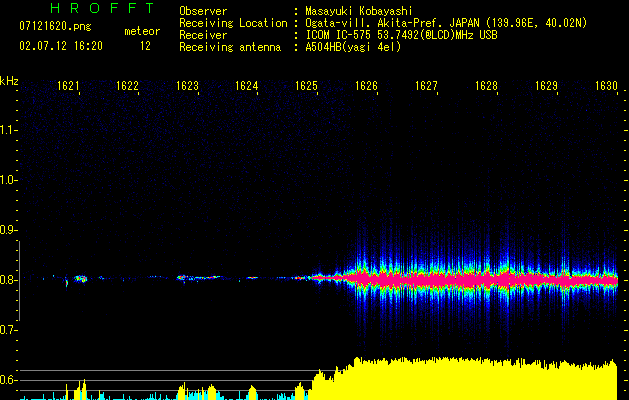Screen dimensions: 629x400
Task: Click the 1621 time marker
Action: (68, 86)
